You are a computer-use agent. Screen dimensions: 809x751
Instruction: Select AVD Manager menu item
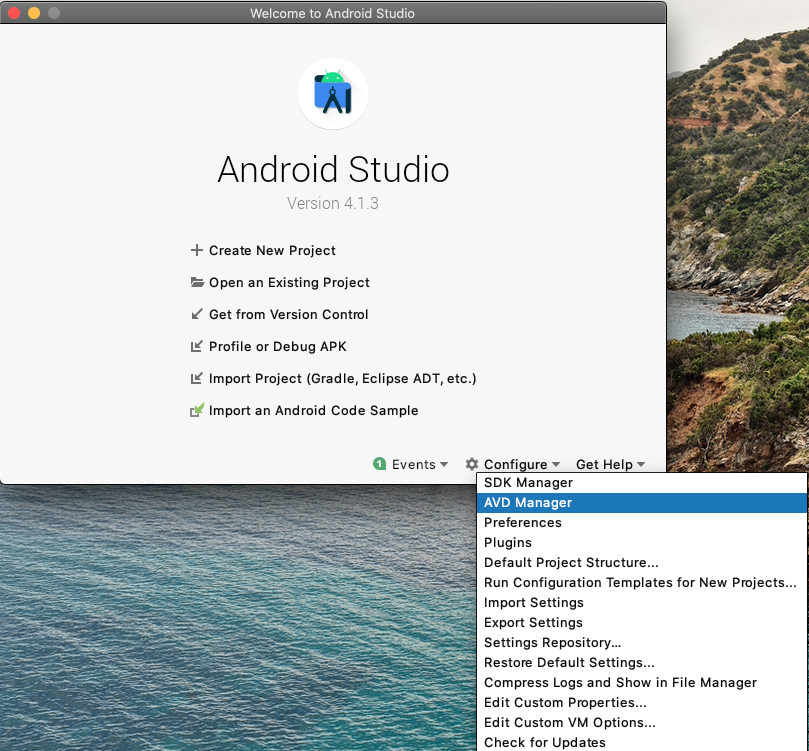click(x=642, y=502)
